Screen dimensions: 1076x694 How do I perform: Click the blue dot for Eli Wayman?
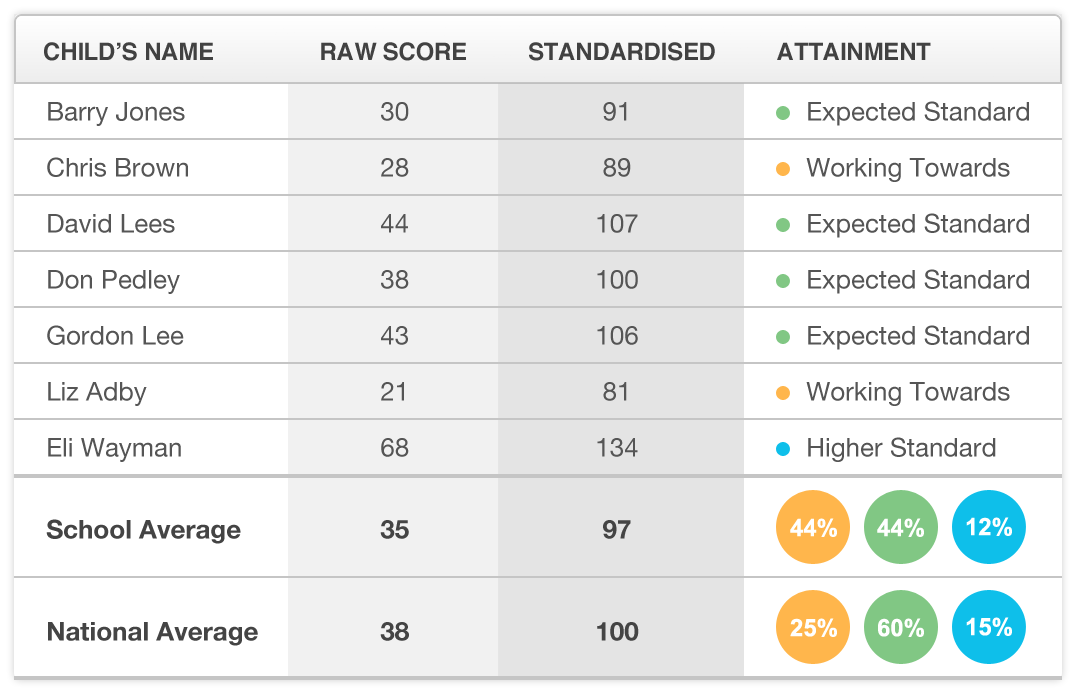click(784, 449)
